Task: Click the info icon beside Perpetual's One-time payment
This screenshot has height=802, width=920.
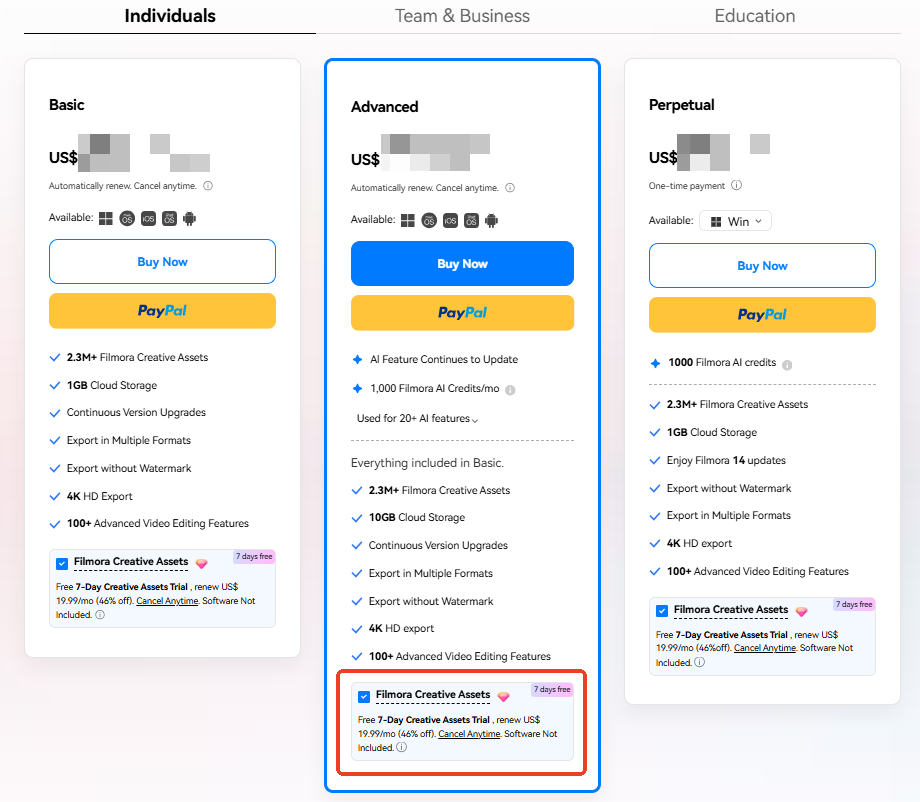Action: pyautogui.click(x=737, y=186)
